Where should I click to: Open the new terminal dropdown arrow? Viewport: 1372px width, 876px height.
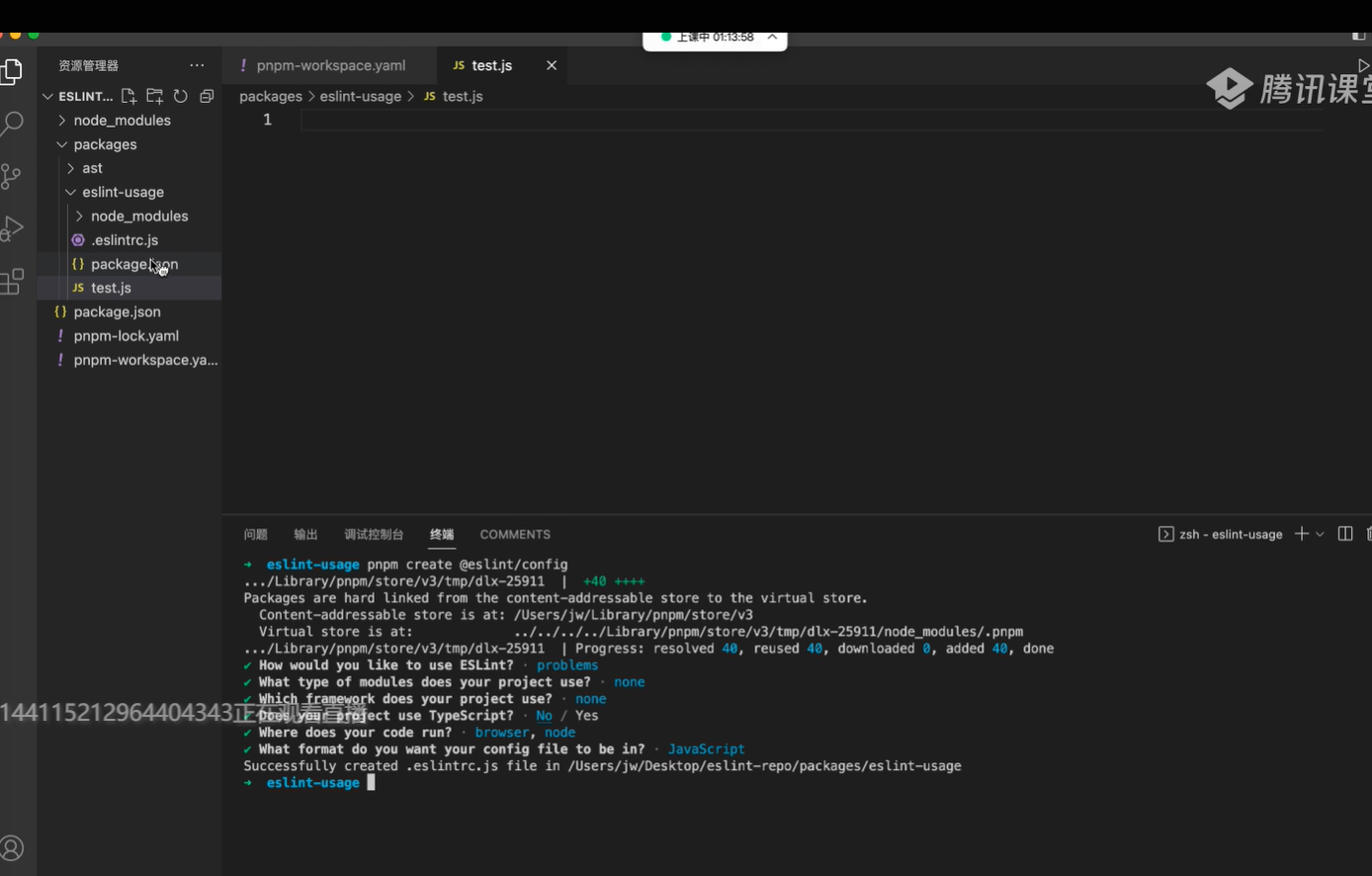click(x=1320, y=534)
